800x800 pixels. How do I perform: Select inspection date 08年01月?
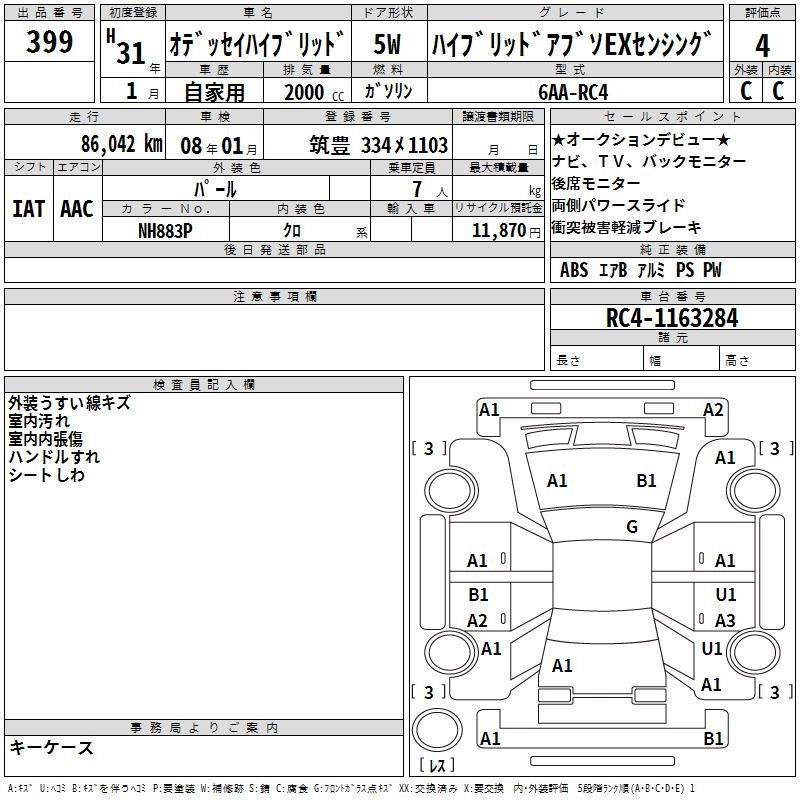tap(219, 146)
